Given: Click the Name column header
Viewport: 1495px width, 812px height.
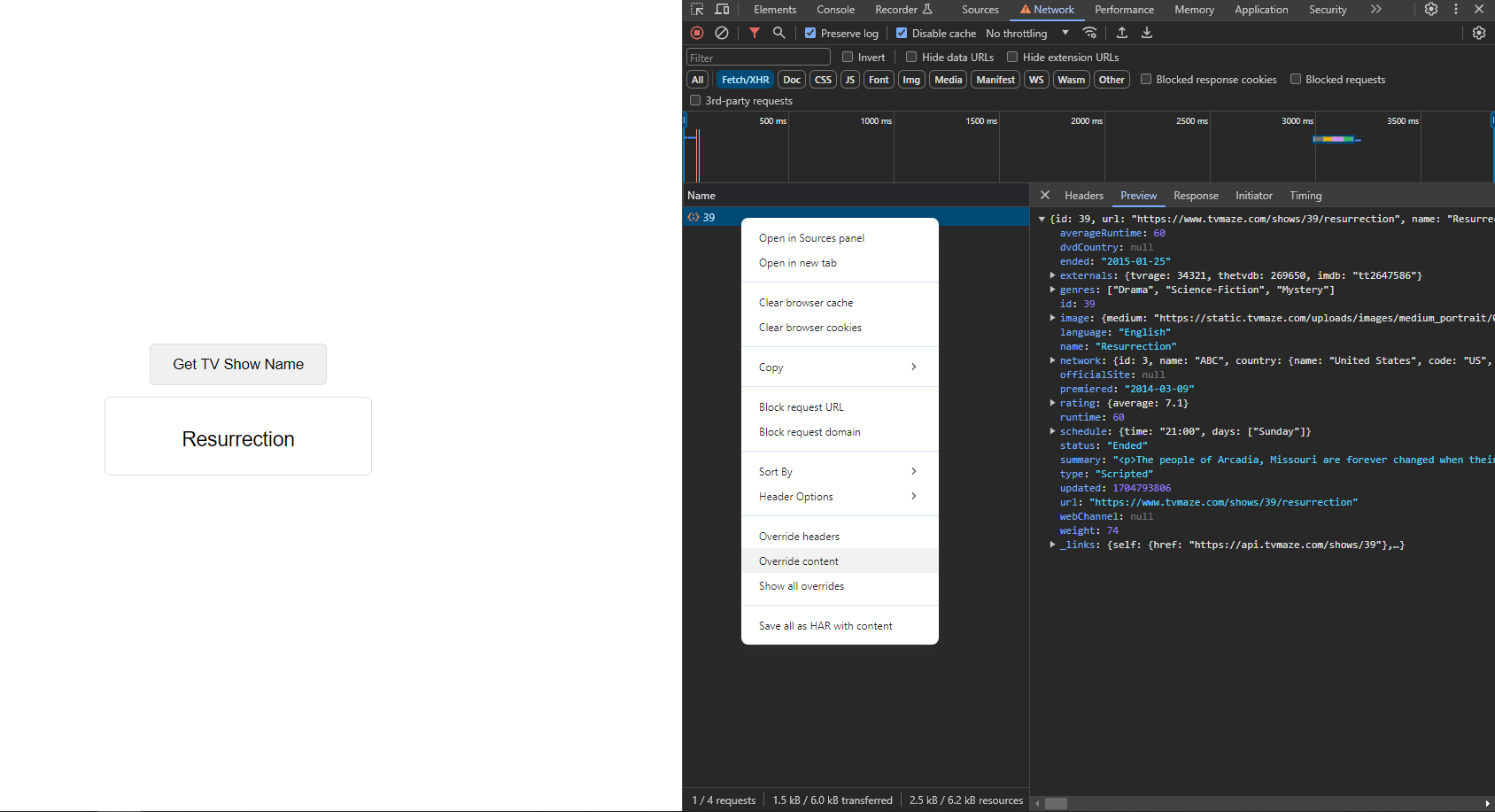Looking at the screenshot, I should (856, 196).
